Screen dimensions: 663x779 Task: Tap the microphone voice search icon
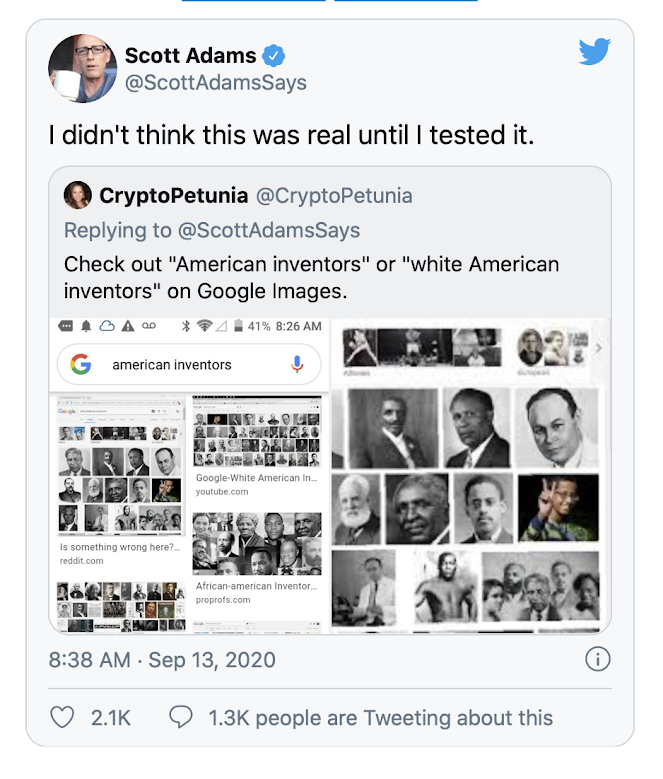(x=297, y=365)
